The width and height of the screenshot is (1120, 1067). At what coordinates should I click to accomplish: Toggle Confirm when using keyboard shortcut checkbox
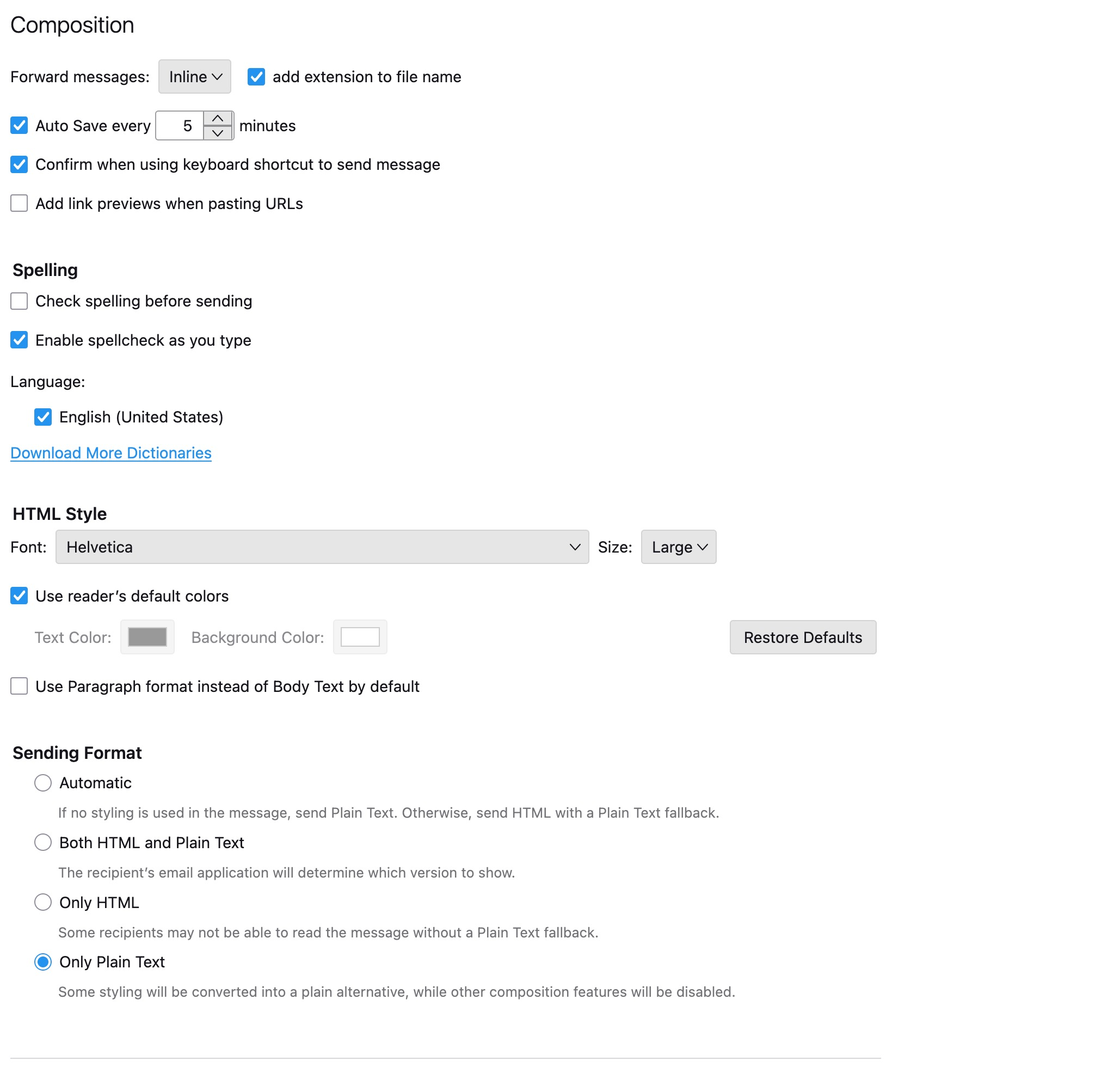[x=20, y=165]
